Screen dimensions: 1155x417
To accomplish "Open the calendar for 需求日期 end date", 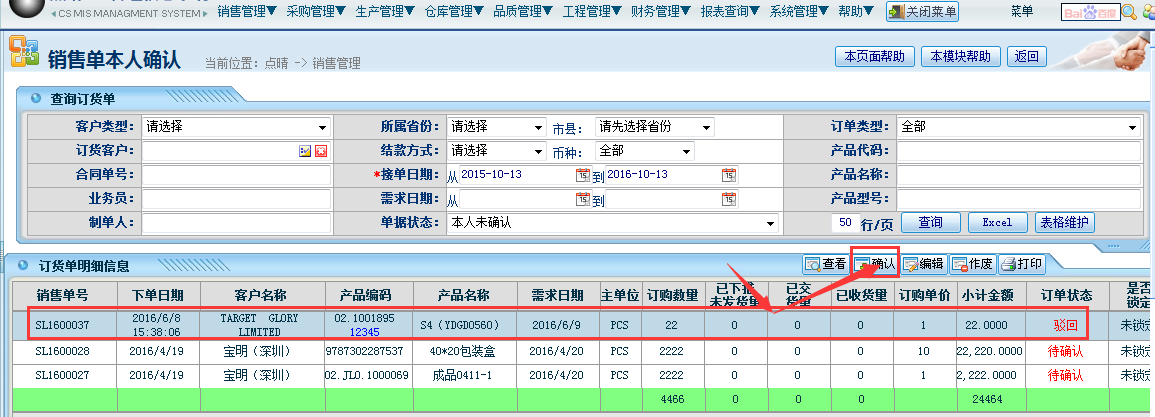I will coord(729,199).
